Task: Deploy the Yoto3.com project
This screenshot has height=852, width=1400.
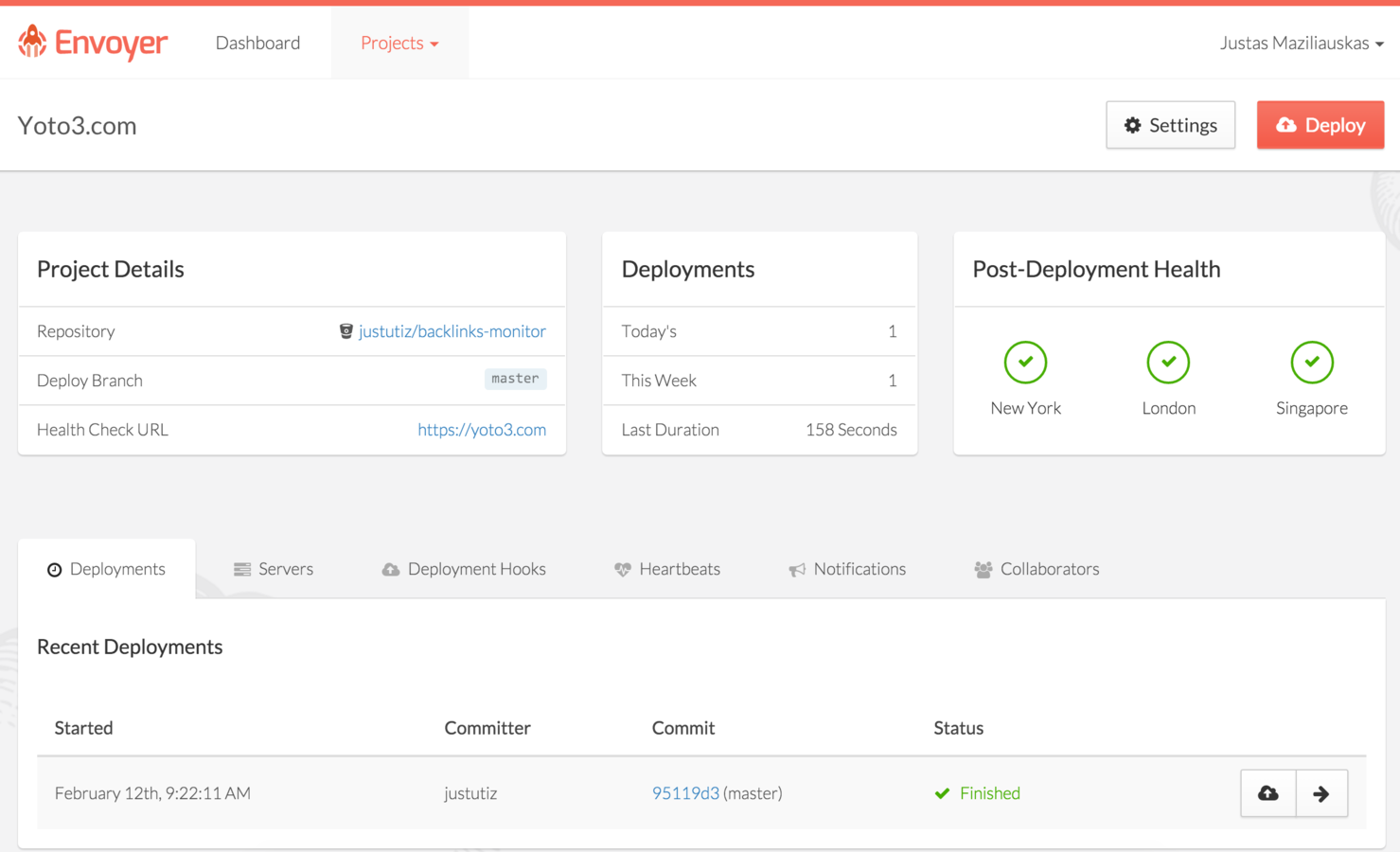Action: point(1320,125)
